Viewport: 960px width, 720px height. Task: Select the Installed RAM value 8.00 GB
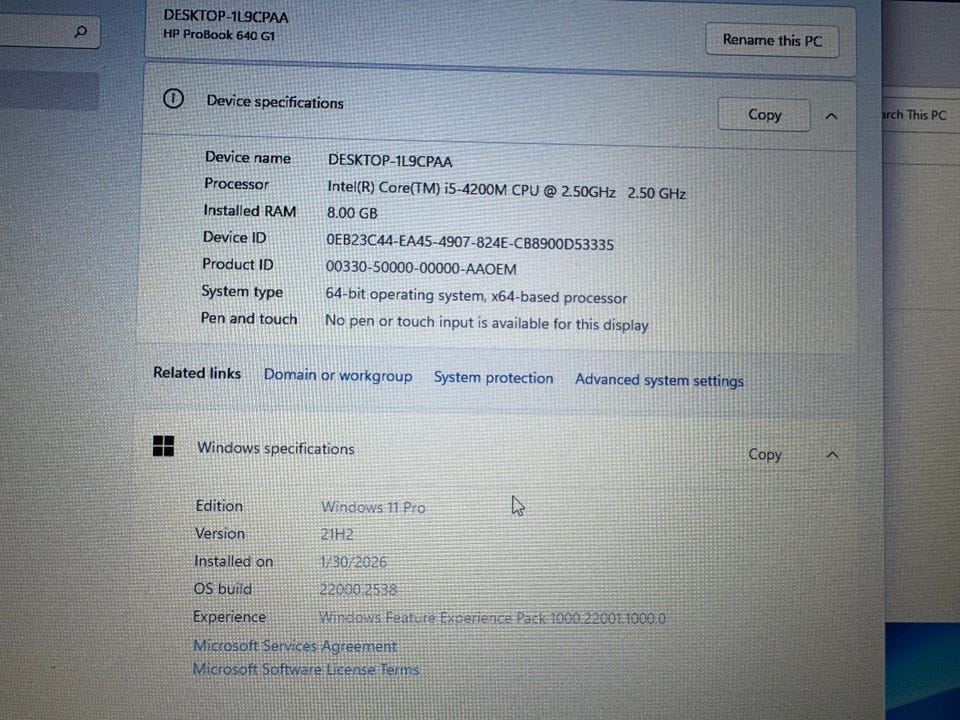352,213
